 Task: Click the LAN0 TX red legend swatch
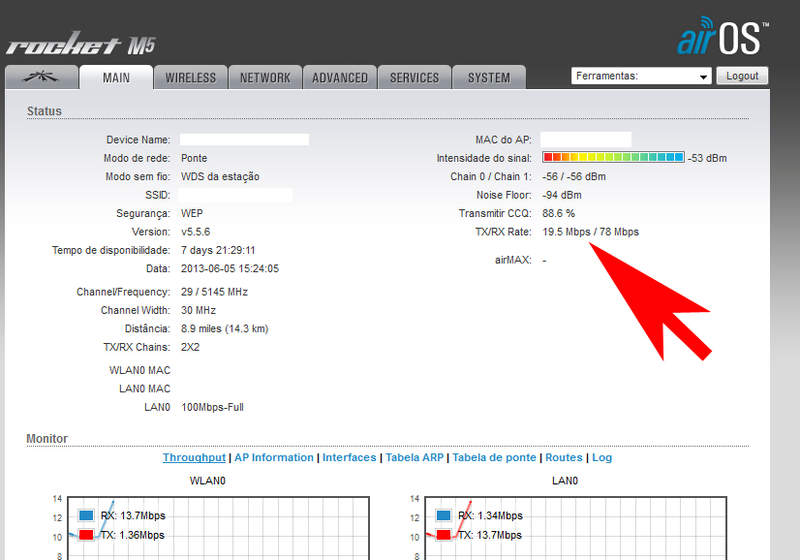click(x=443, y=534)
